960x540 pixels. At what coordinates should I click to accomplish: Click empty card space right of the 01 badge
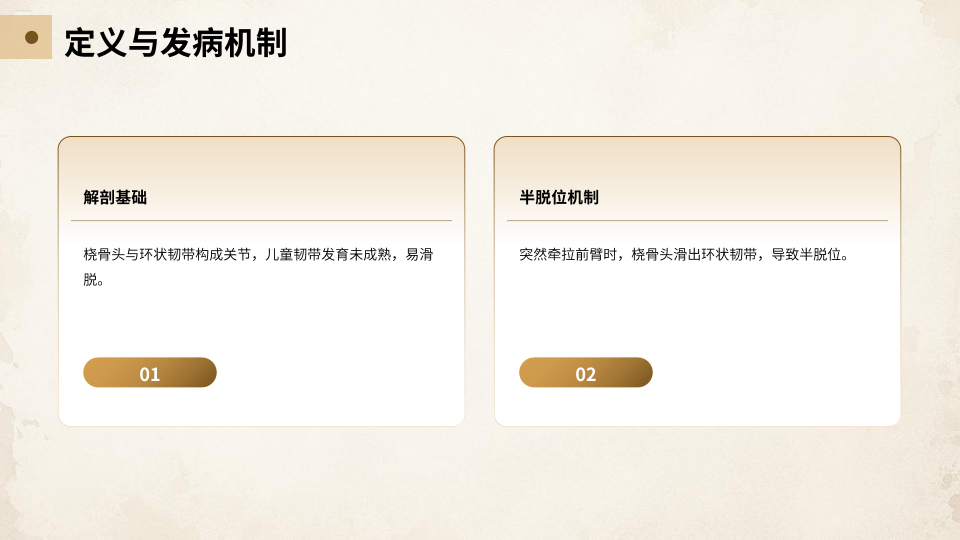(340, 373)
